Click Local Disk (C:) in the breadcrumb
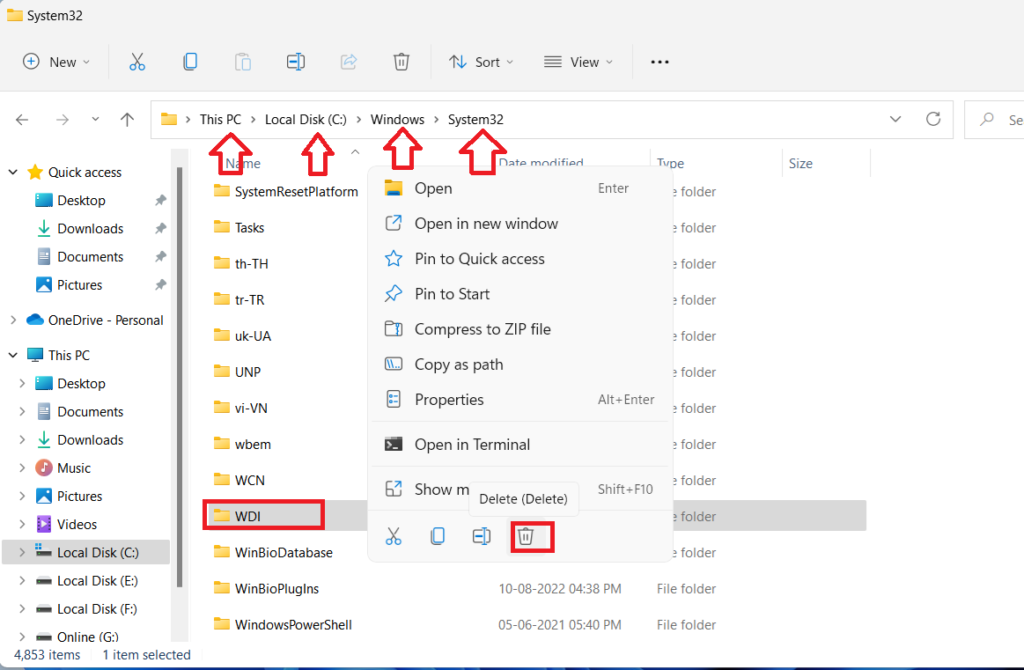This screenshot has height=670, width=1024. pyautogui.click(x=306, y=120)
